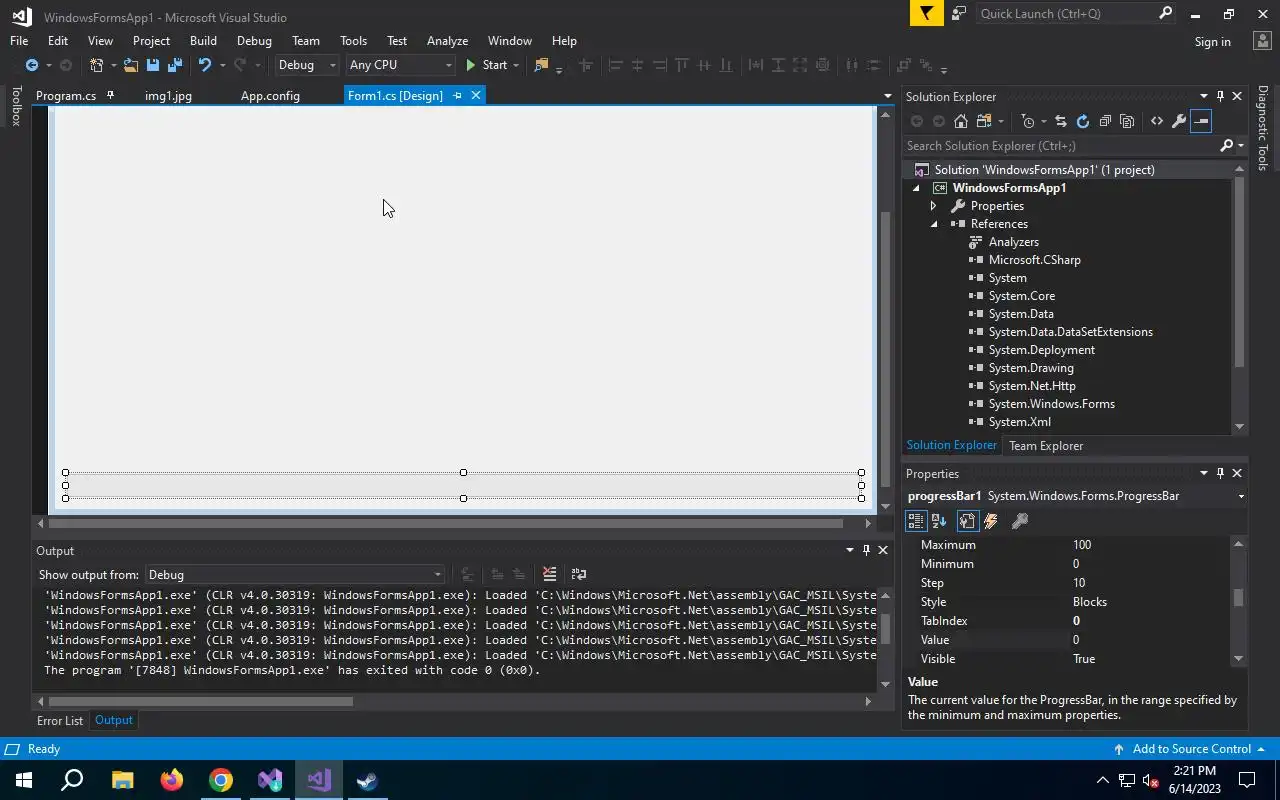The image size is (1280, 800).
Task: Undo the last action
Action: (205, 65)
